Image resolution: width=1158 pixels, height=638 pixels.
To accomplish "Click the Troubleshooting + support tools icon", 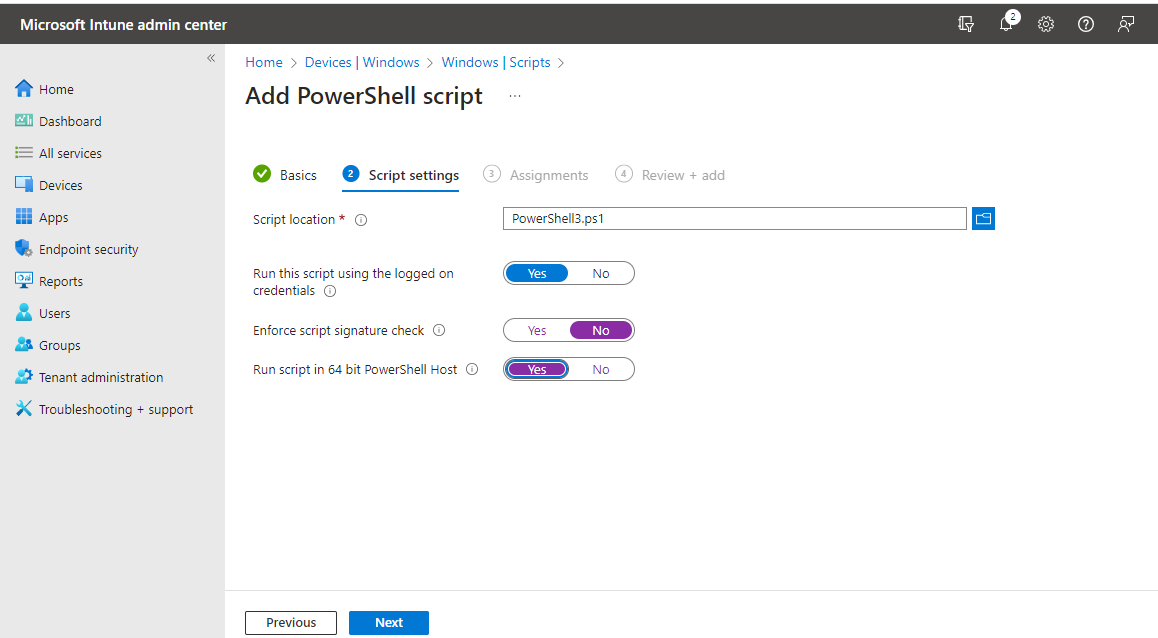I will click(x=24, y=408).
